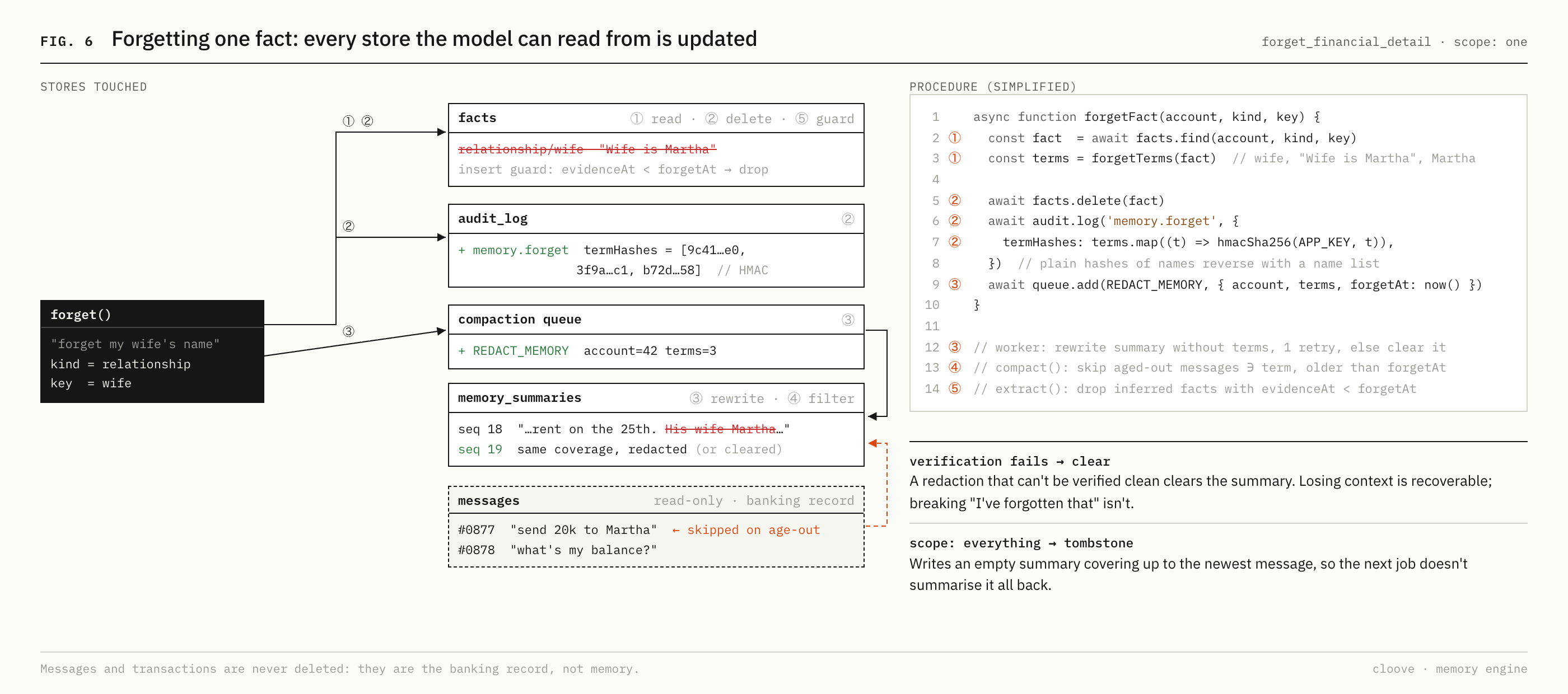Screen dimensions: 1568x694
Task: Select the green "+ REDACT_MEMORY" entry
Action: tap(513, 351)
